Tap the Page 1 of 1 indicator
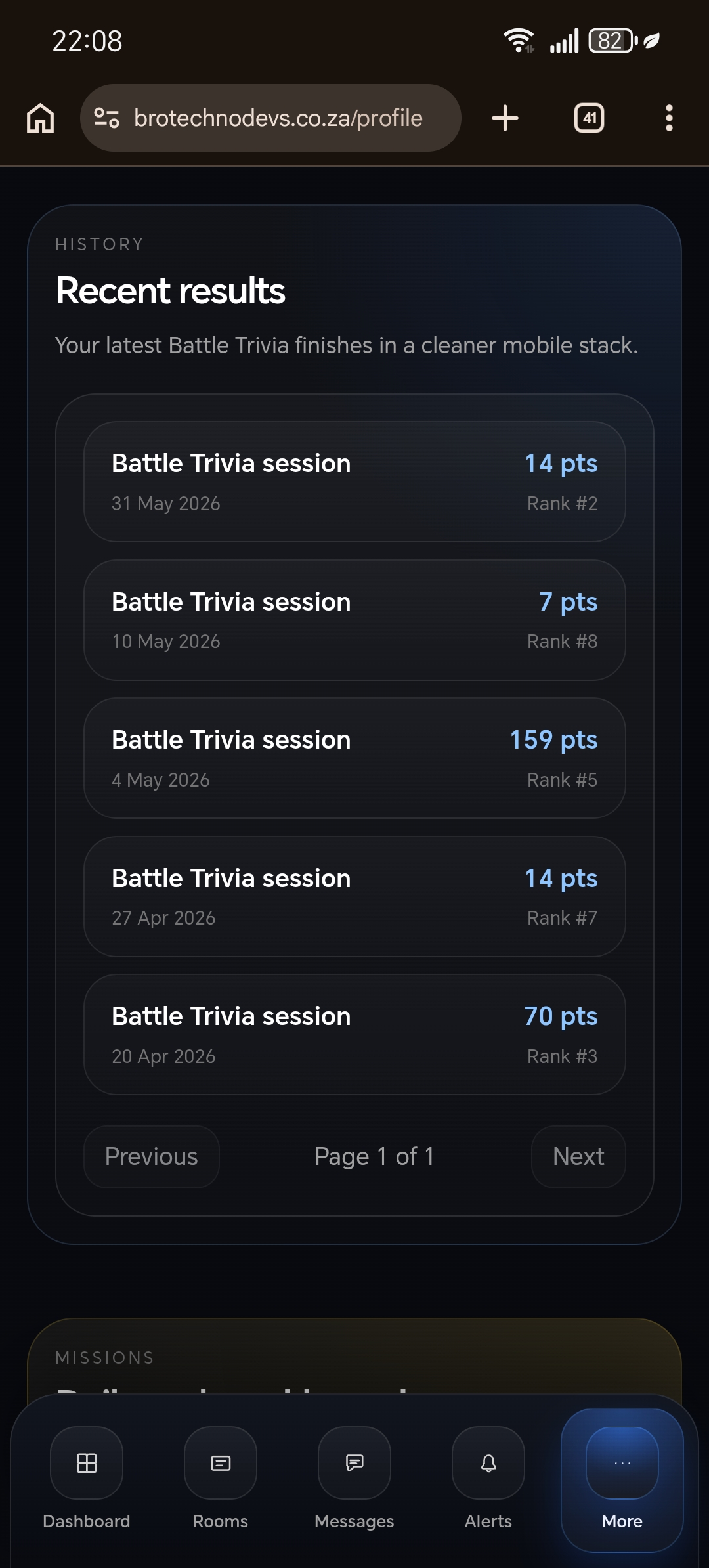This screenshot has width=709, height=1568. 374,1156
